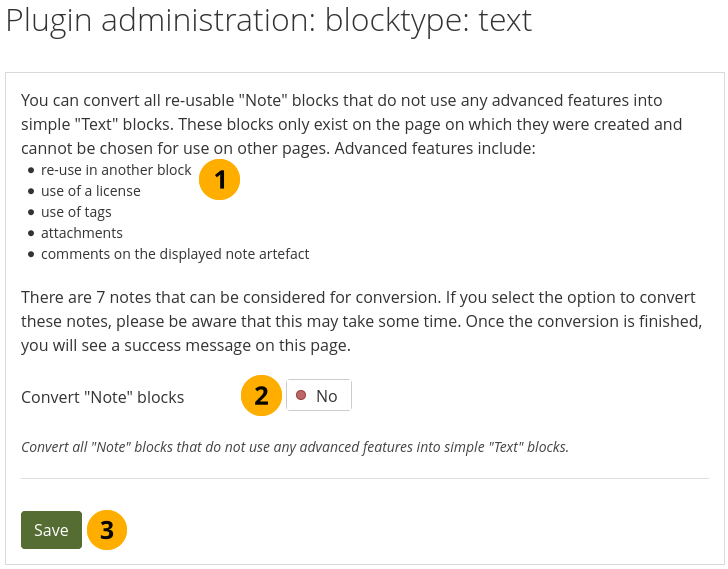Image resolution: width=728 pixels, height=569 pixels.
Task: Click the bullet before "re-use in another block"
Action: (x=31, y=170)
